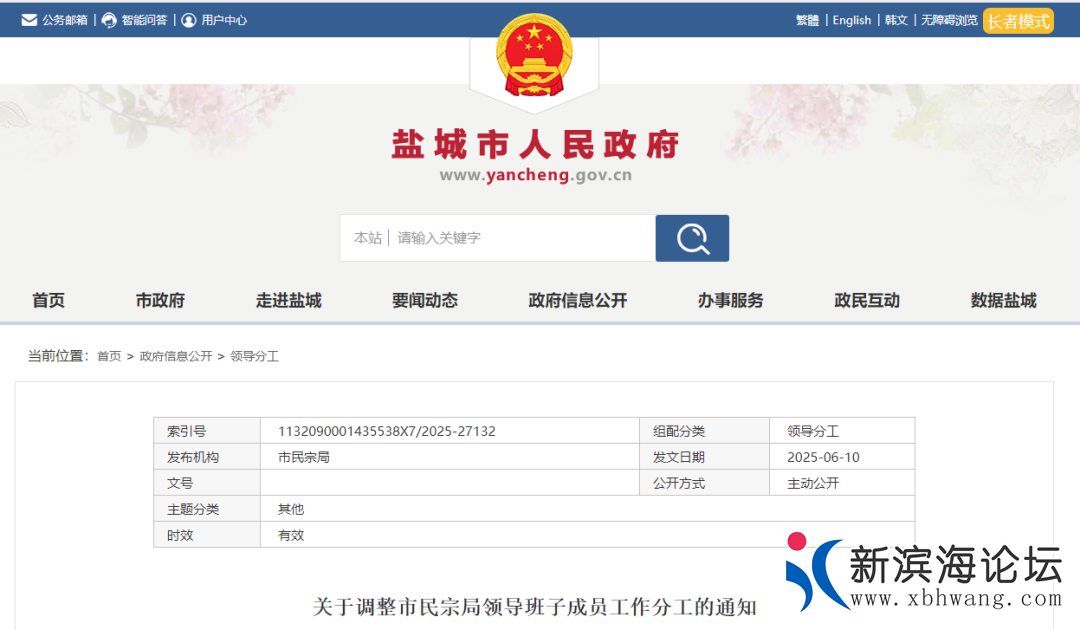This screenshot has height=630, width=1080.
Task: Click the 盐城市人民政府 site title
Action: (535, 145)
